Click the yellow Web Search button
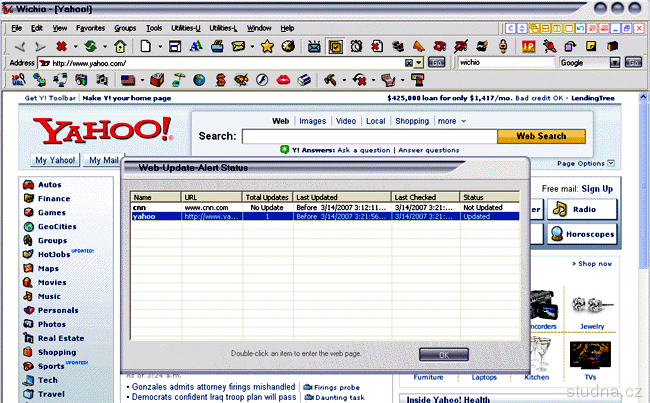The height and width of the screenshot is (403, 650). [x=540, y=136]
